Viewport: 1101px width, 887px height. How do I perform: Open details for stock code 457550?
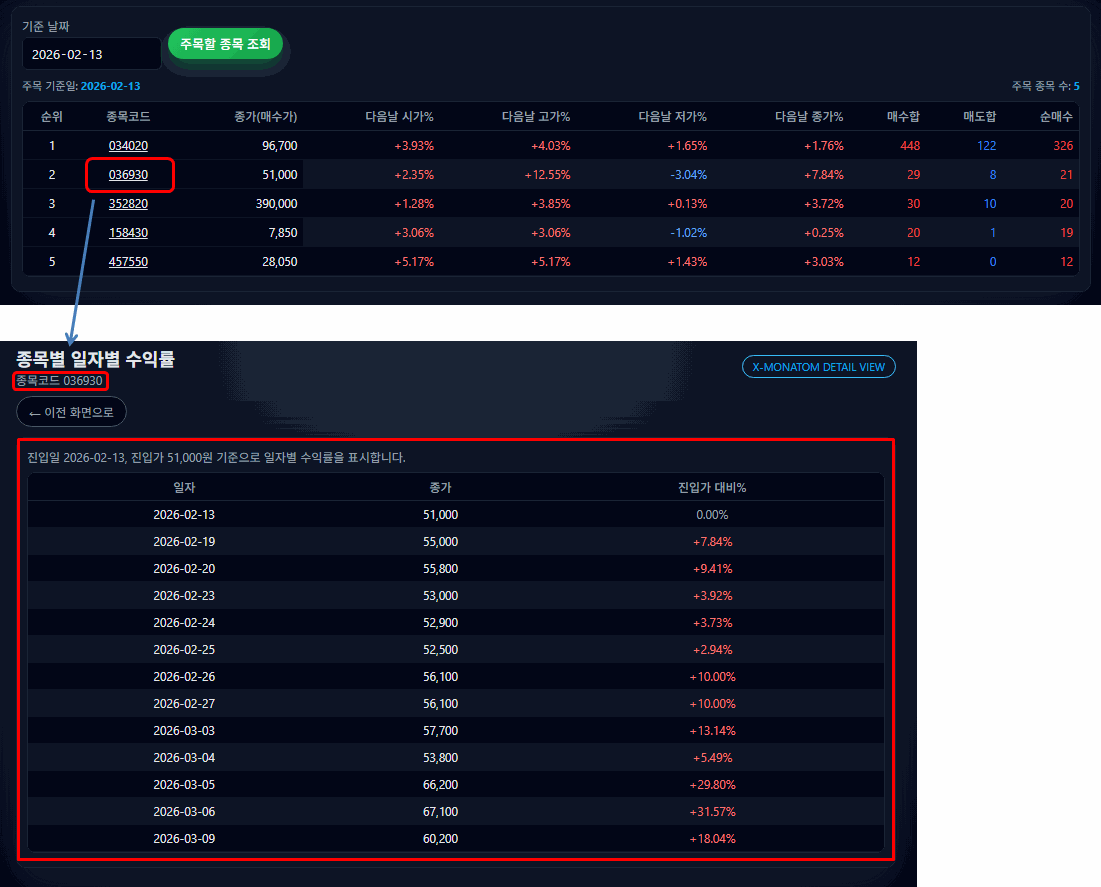click(x=129, y=261)
